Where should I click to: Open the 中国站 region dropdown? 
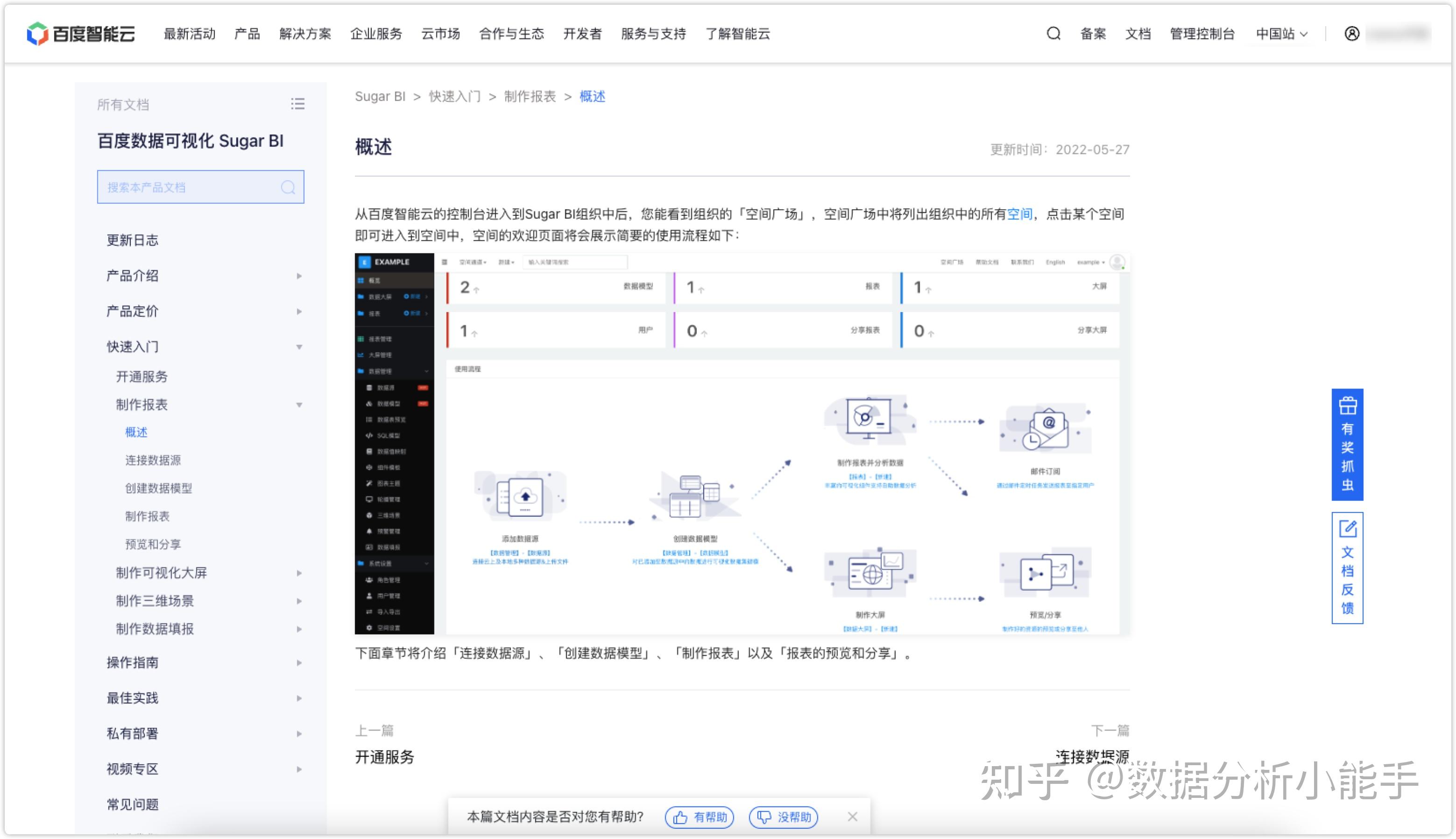click(x=1281, y=34)
